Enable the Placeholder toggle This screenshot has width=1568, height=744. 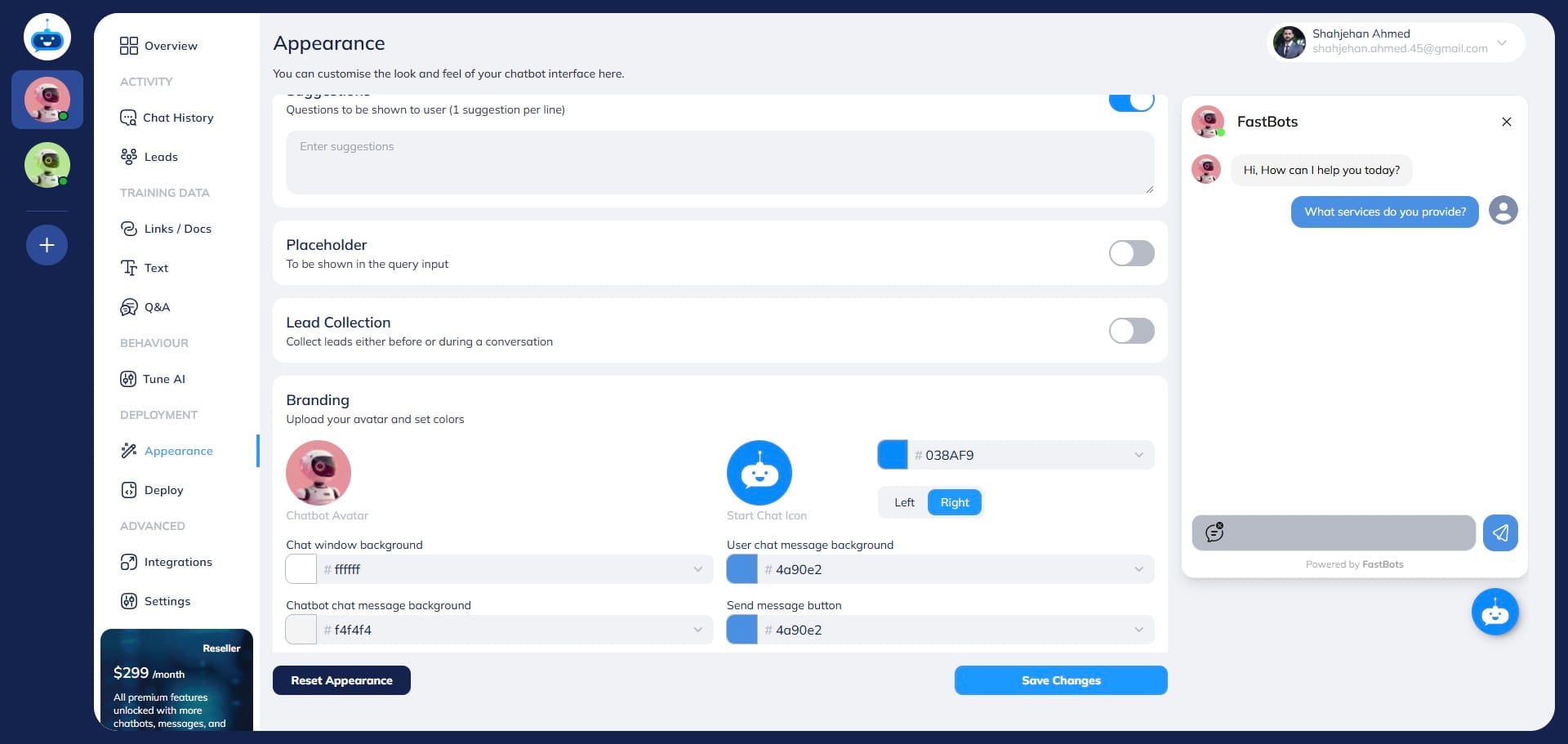1131,253
